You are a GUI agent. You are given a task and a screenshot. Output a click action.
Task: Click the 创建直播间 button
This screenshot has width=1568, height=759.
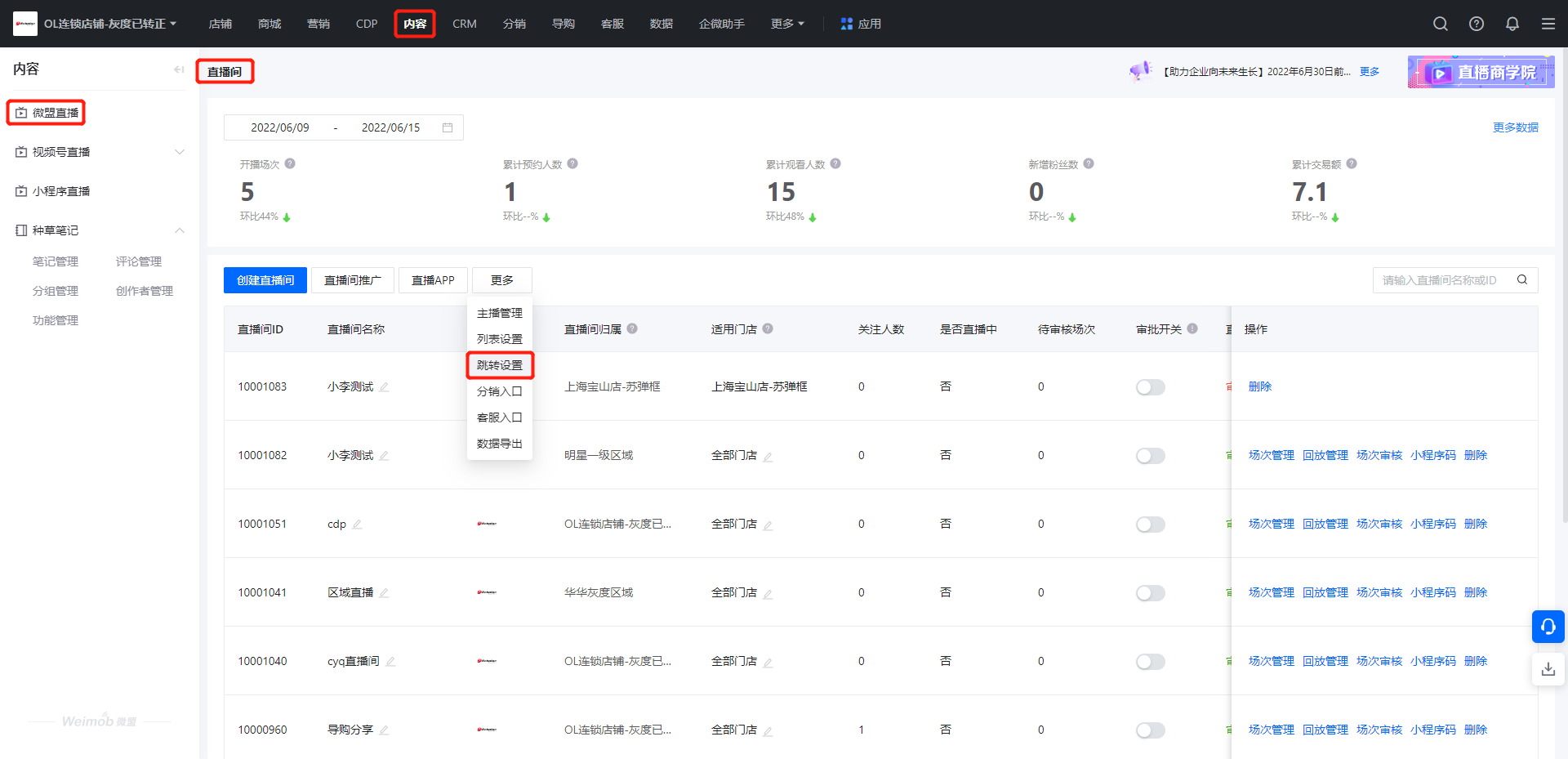[265, 280]
